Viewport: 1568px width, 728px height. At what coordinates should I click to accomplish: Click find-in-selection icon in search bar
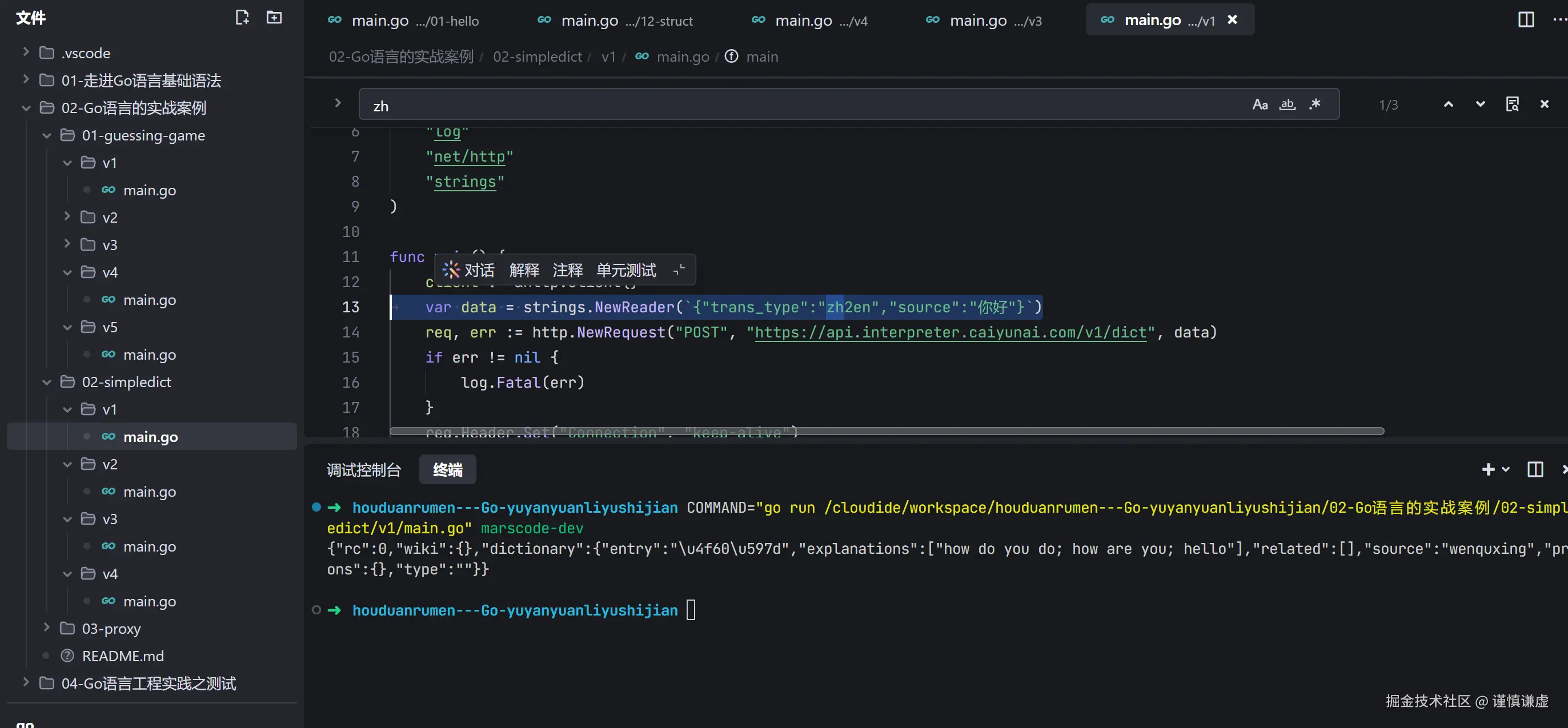(x=1512, y=104)
